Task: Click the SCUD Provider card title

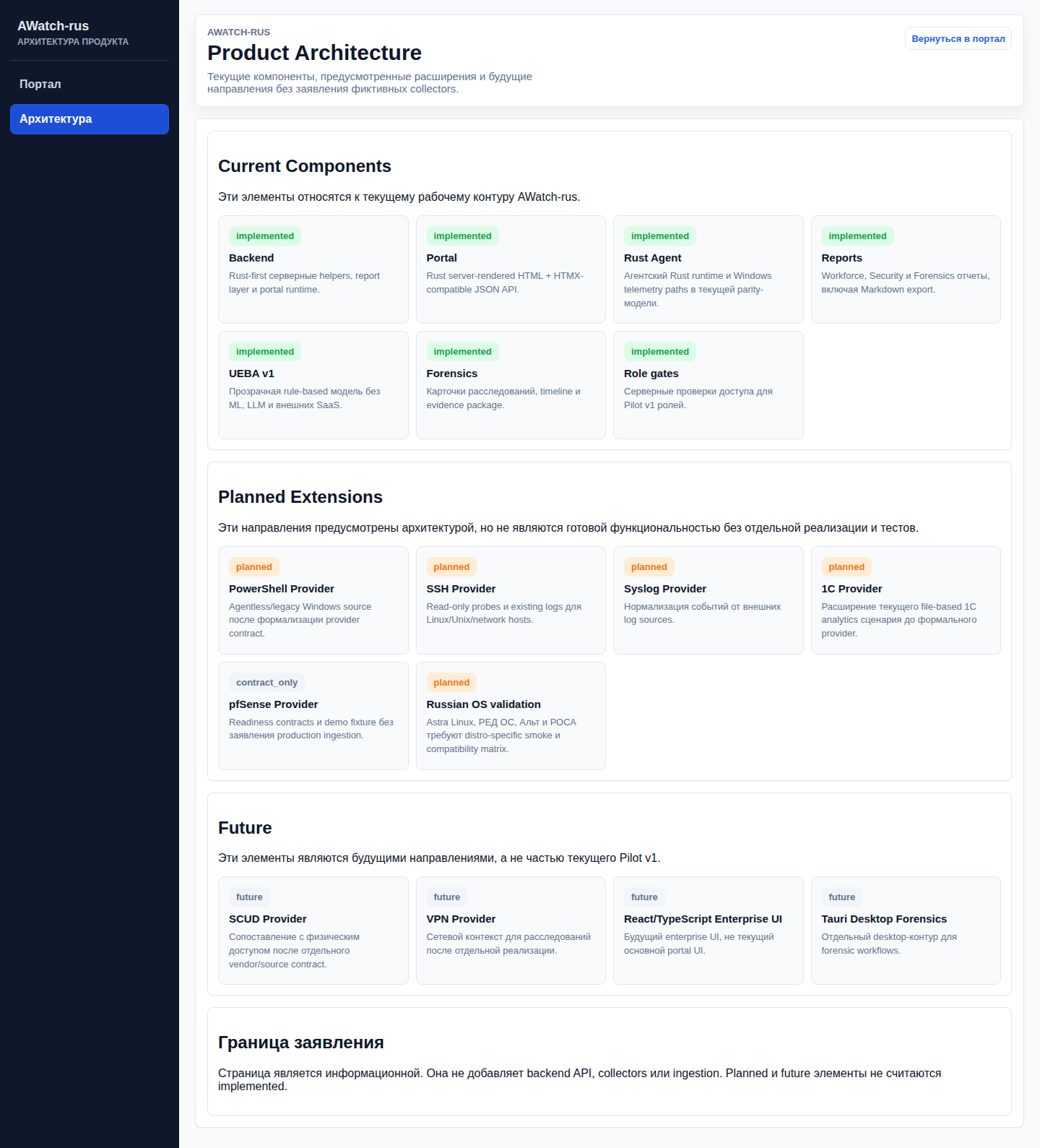Action: point(267,919)
